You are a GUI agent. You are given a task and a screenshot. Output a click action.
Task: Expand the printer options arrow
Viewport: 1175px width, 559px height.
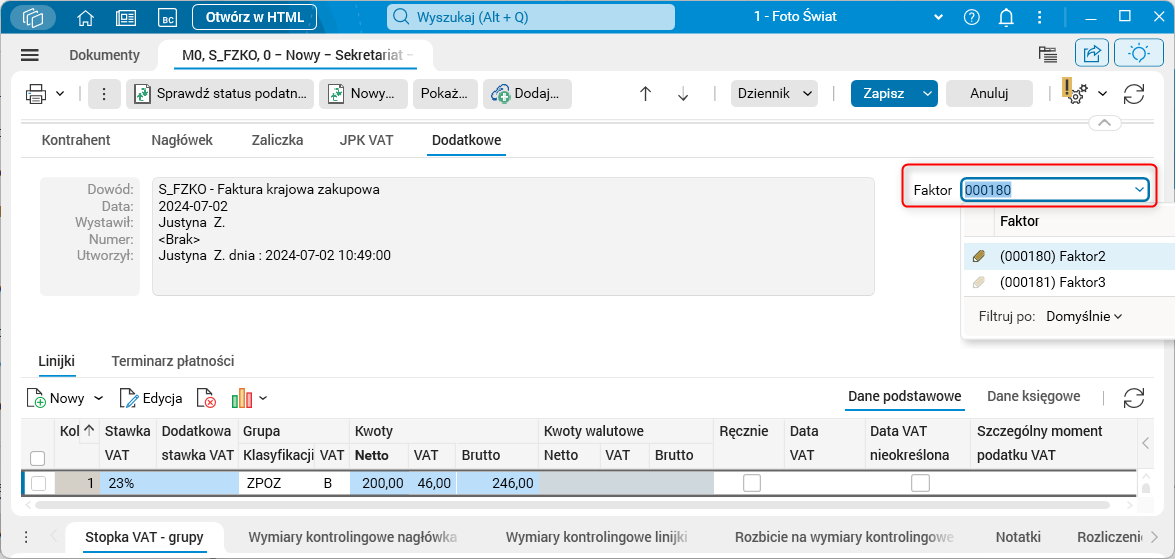[x=60, y=94]
